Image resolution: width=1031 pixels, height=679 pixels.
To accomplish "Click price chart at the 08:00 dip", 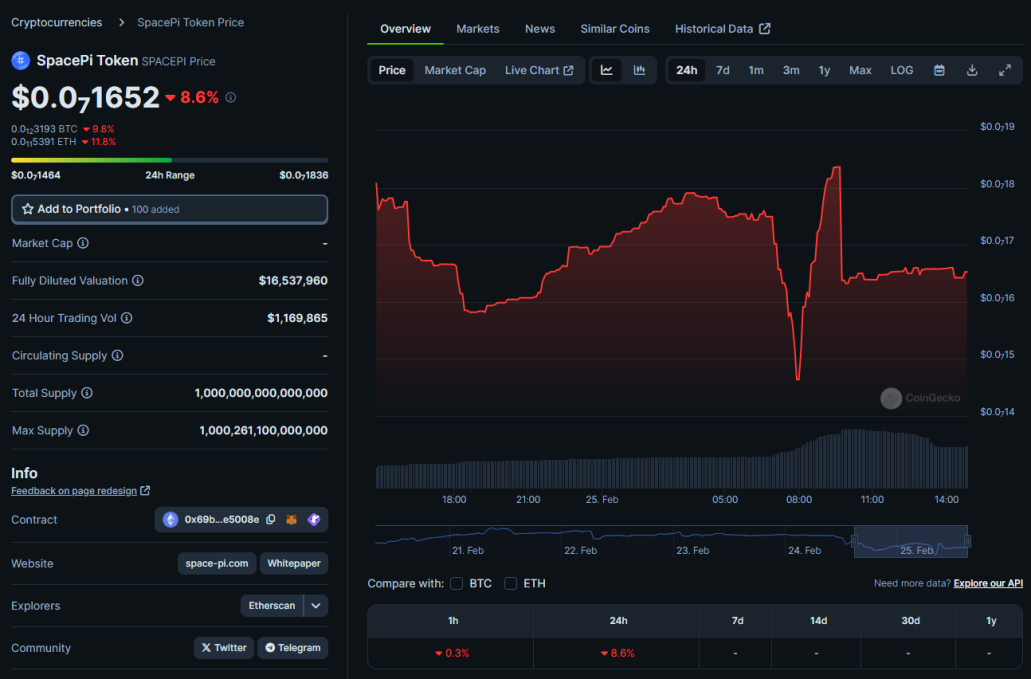I will point(798,378).
